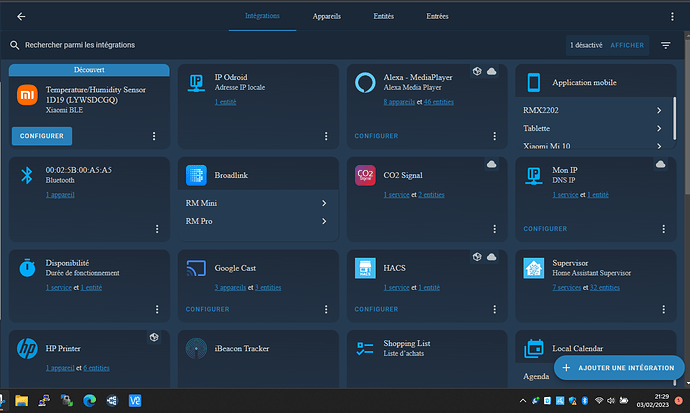Viewport: 690px width, 413px height.
Task: Open Bluetooth card three-dot menu
Action: point(157,229)
